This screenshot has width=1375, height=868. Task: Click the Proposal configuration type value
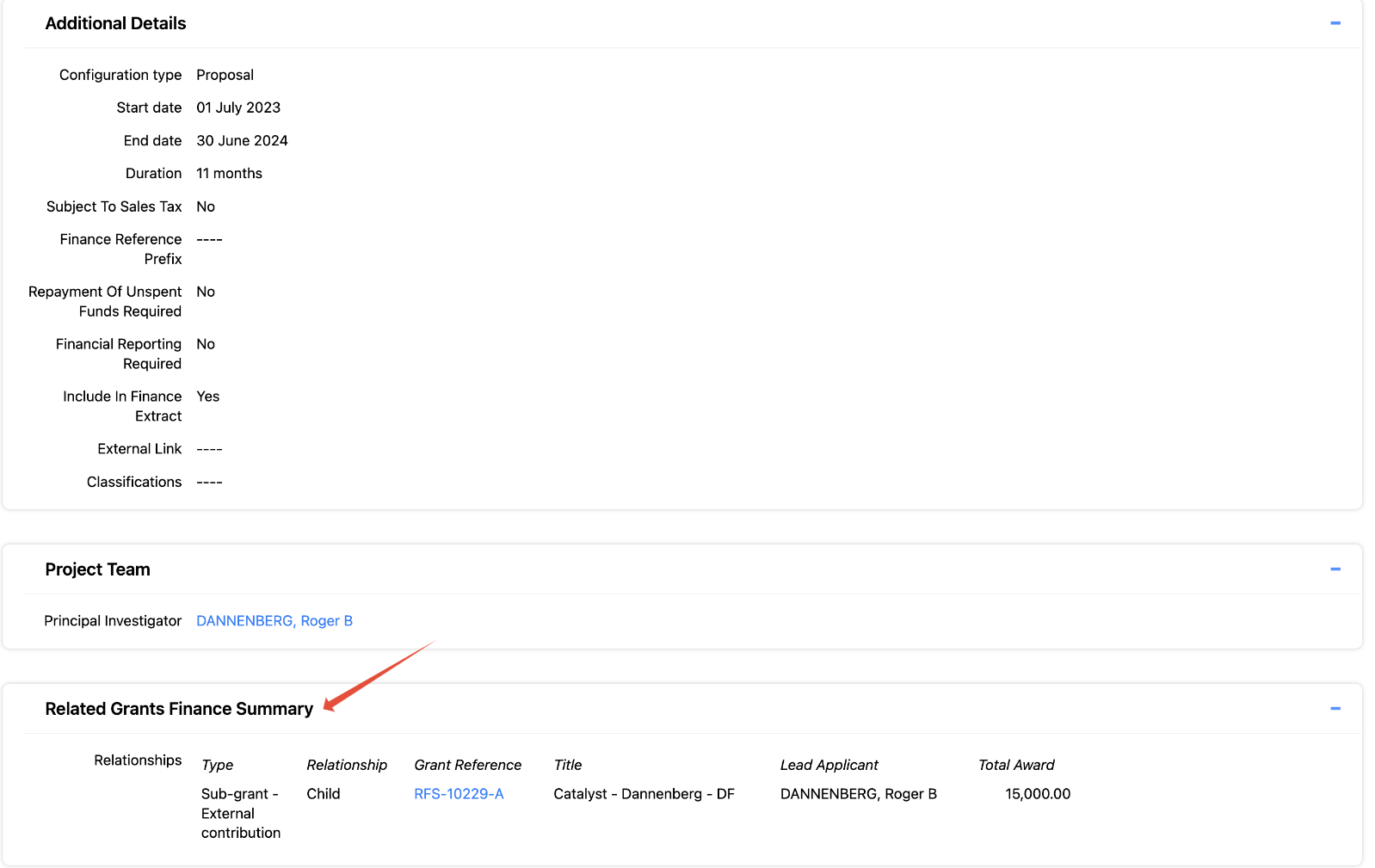pos(225,75)
